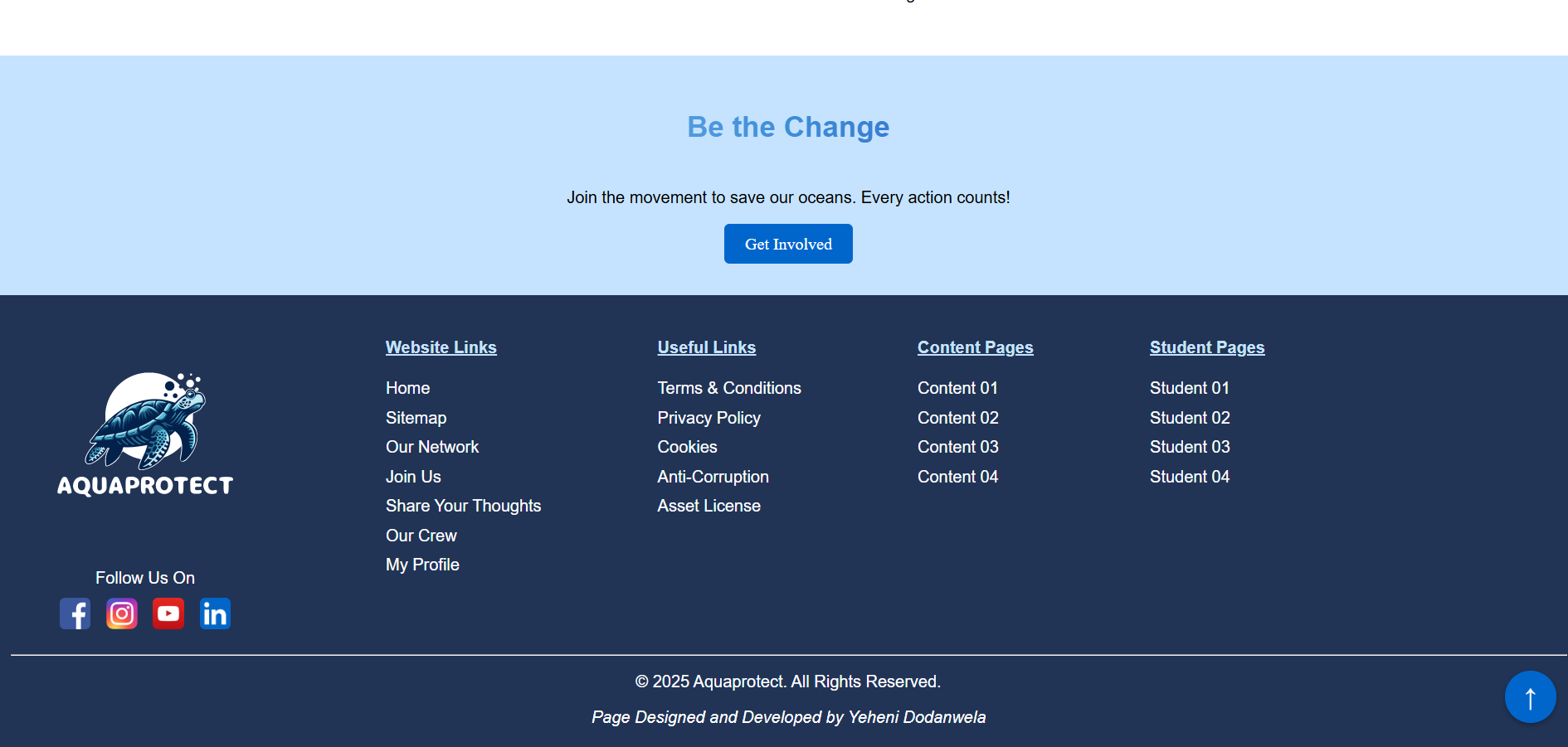
Task: Open the Student 01 page
Action: tap(1189, 387)
